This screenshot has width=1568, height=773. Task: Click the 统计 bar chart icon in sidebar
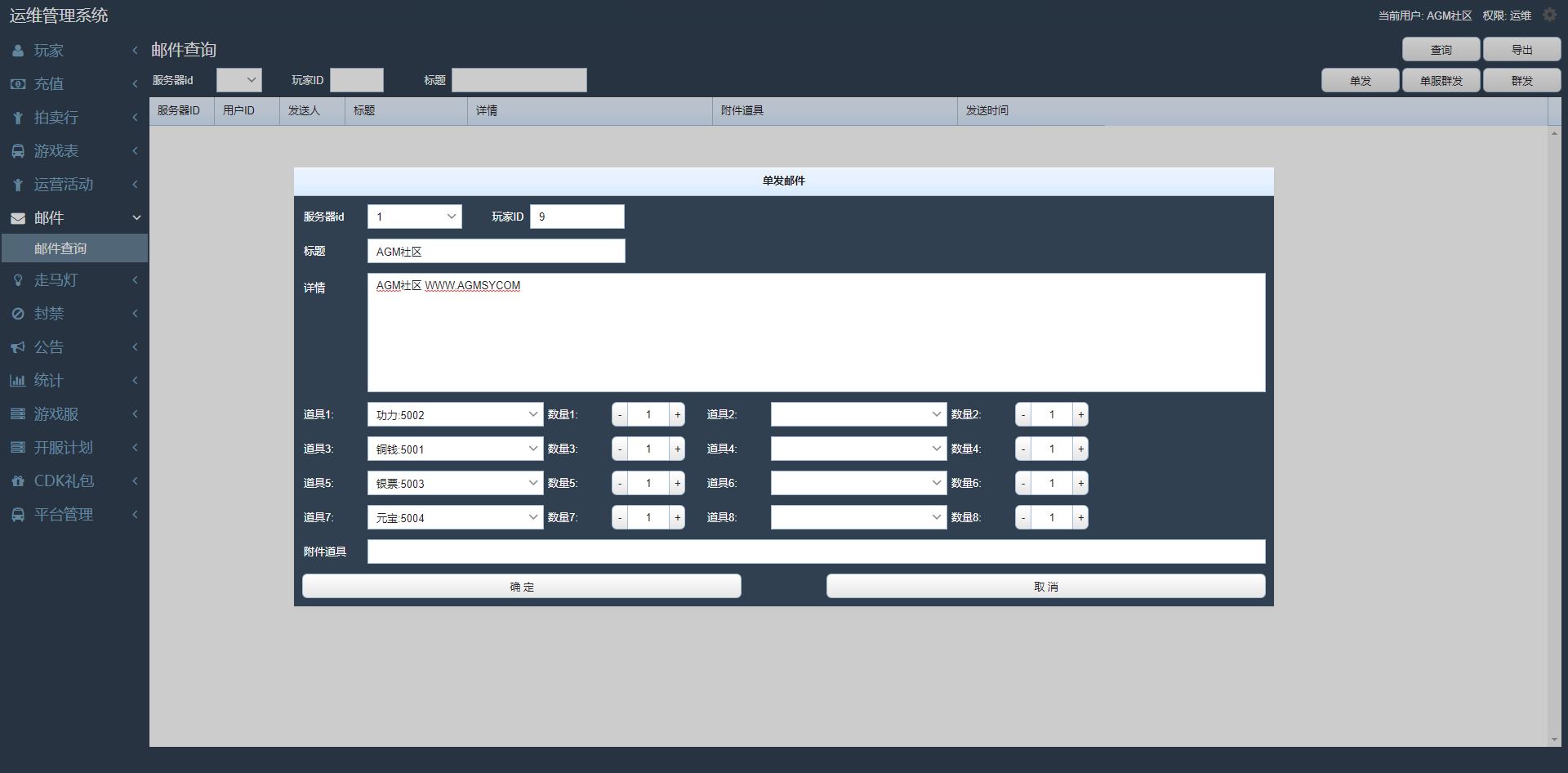[x=18, y=381]
